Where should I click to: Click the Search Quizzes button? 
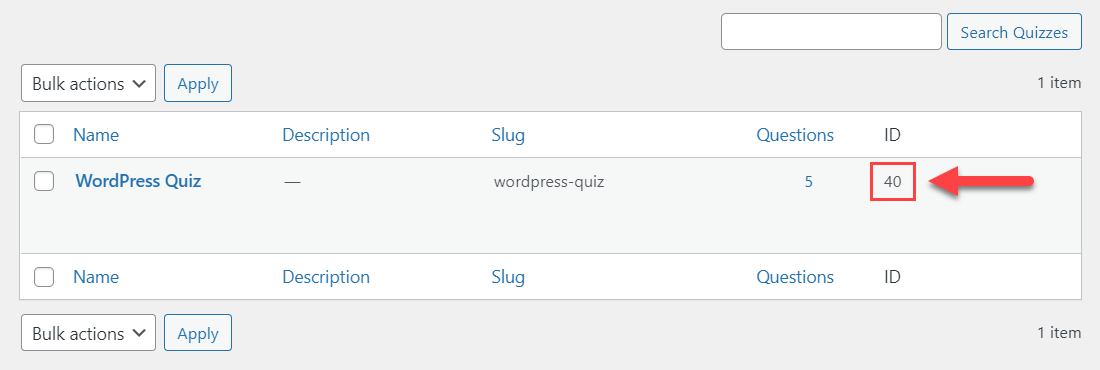1014,32
